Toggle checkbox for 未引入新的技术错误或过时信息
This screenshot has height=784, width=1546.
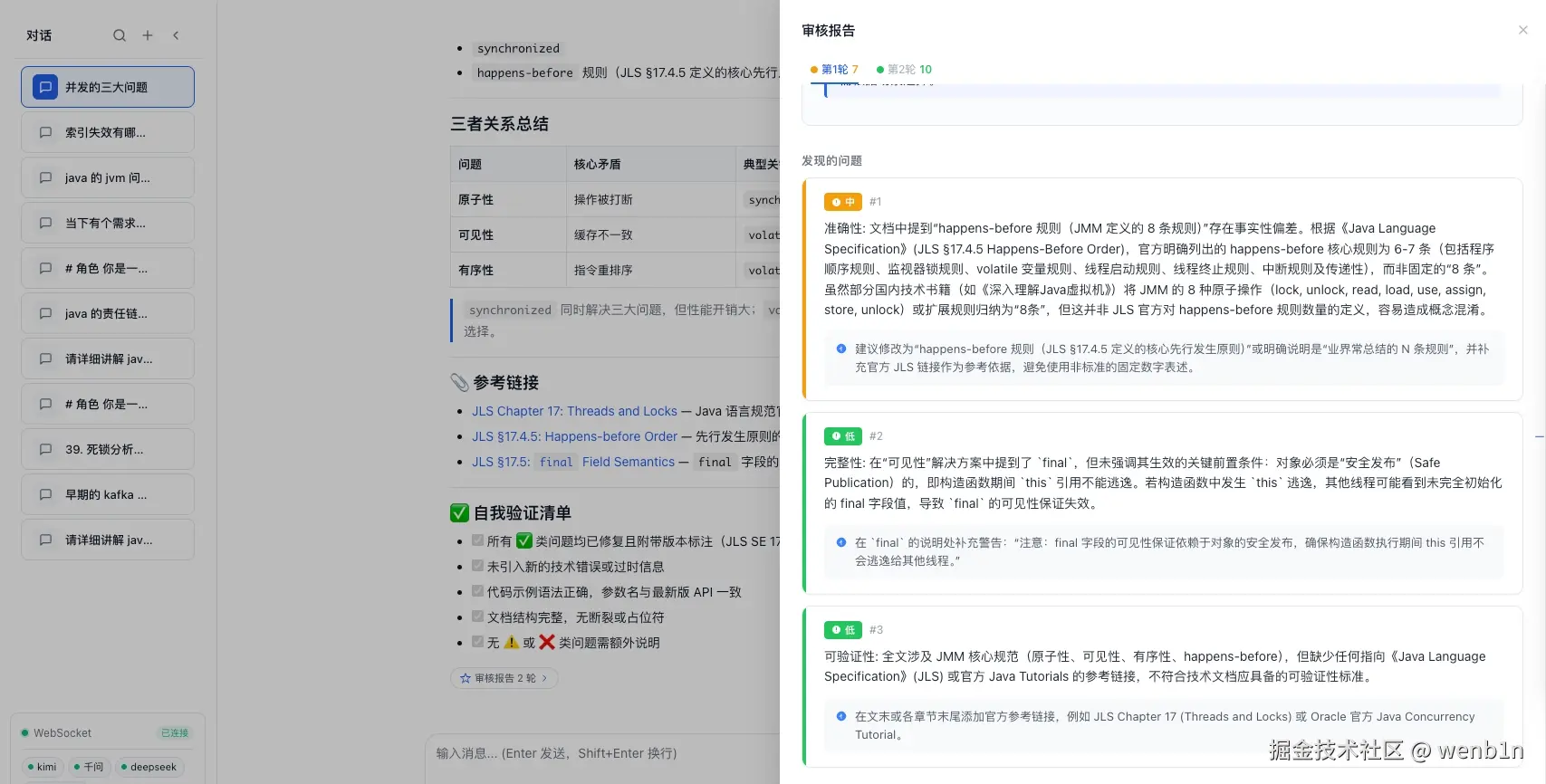point(477,566)
